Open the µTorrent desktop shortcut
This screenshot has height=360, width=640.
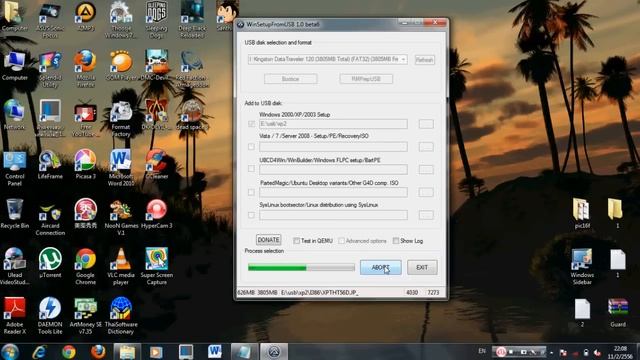coord(50,263)
